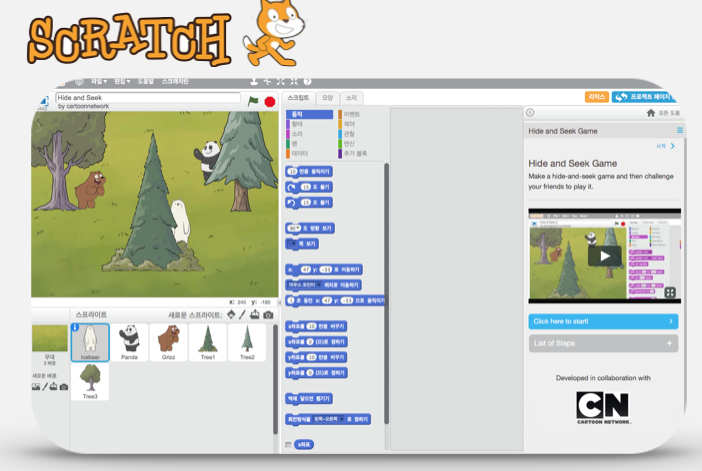The image size is (702, 471).
Task: Toggle full-screen stage mode icon beside the project title
Action: (43, 102)
